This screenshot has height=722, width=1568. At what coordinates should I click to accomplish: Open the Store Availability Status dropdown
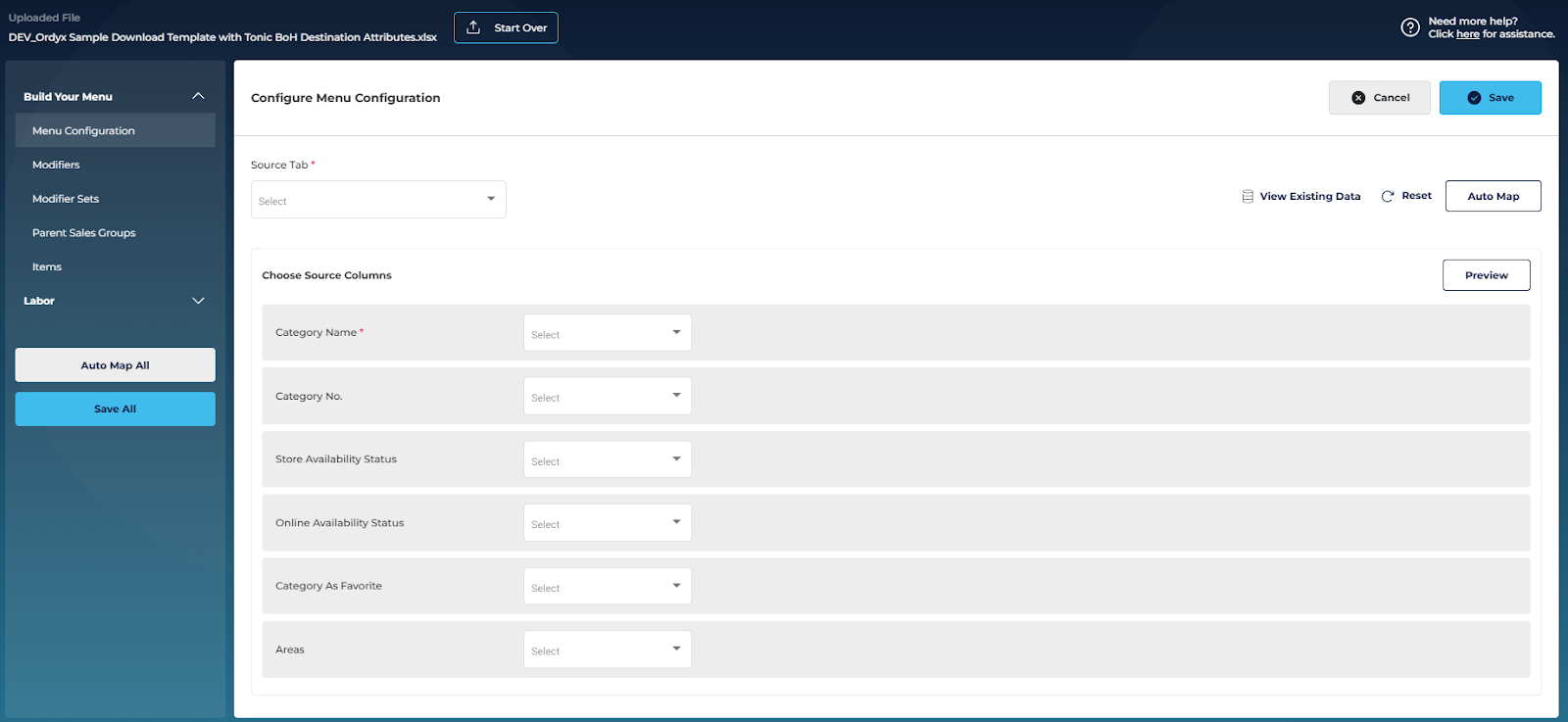pos(608,459)
